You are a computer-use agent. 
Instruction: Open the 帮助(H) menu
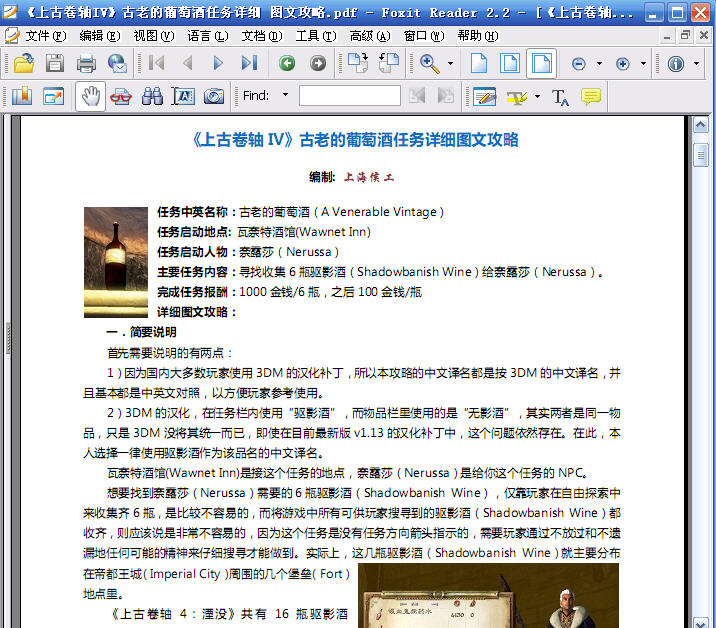point(478,36)
